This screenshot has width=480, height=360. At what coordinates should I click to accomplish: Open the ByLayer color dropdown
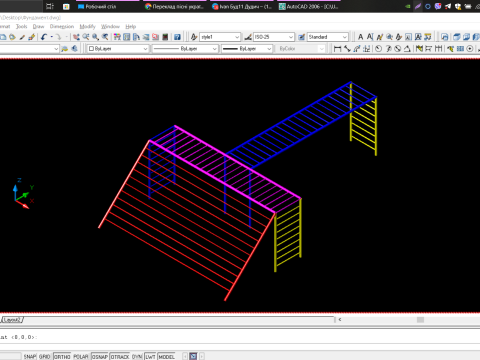click(x=145, y=49)
